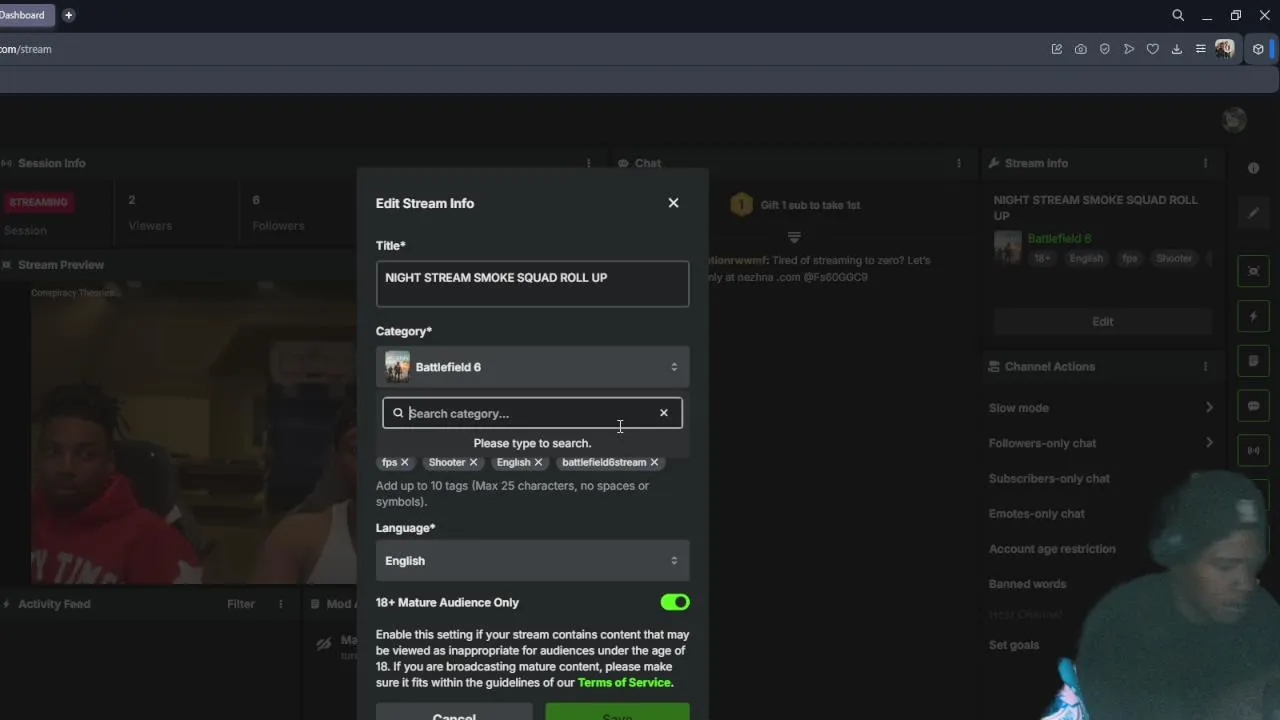Select Account age restriction action

(x=1052, y=549)
